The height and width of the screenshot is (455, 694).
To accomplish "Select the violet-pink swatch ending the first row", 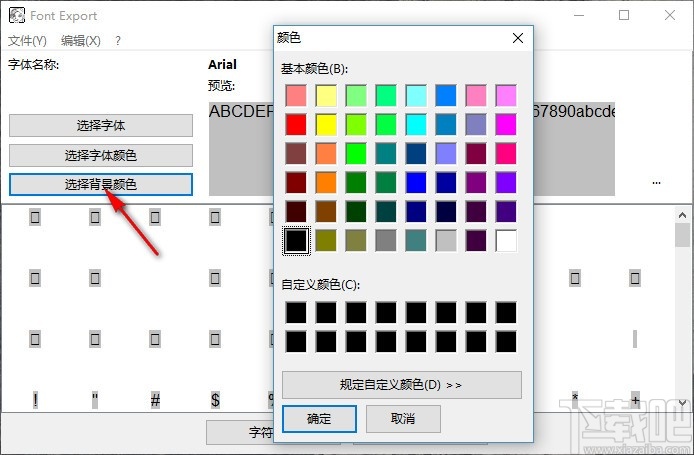I will [506, 96].
